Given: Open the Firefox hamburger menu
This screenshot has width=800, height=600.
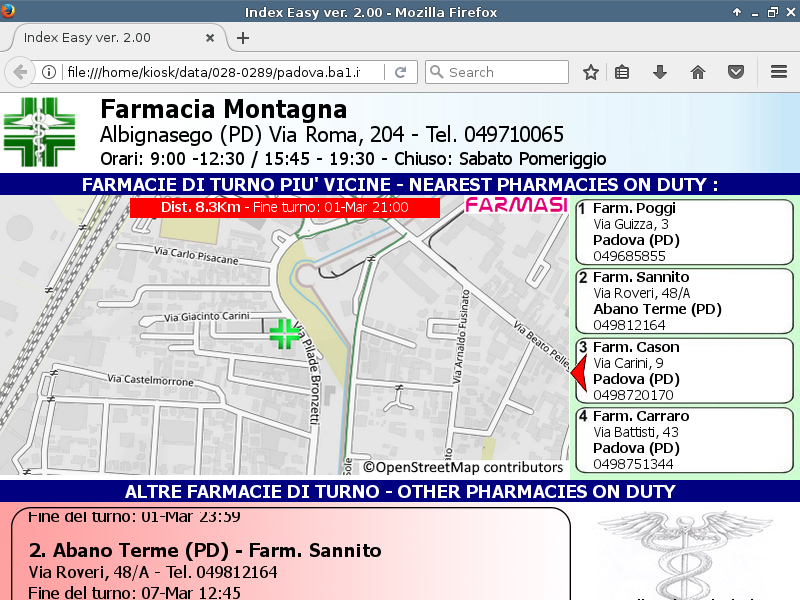Looking at the screenshot, I should 779,72.
